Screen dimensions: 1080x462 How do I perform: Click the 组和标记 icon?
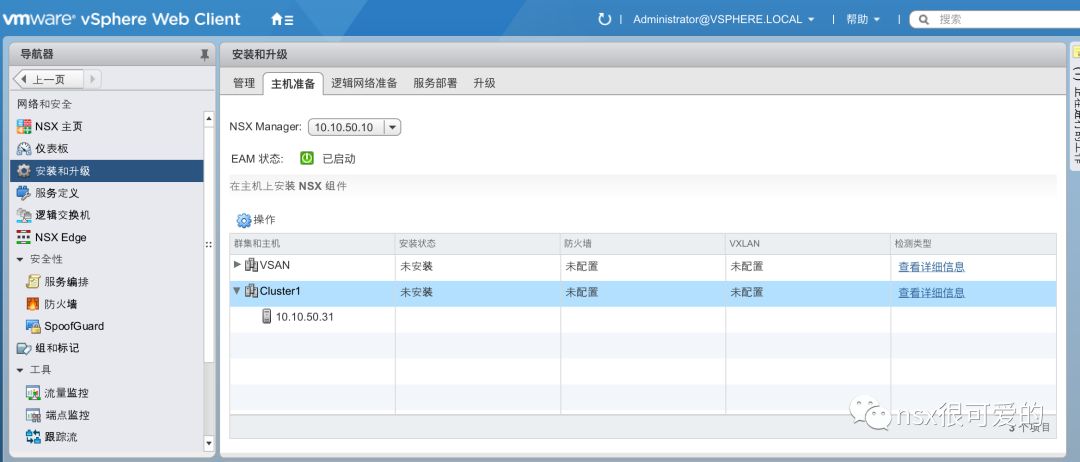click(24, 348)
